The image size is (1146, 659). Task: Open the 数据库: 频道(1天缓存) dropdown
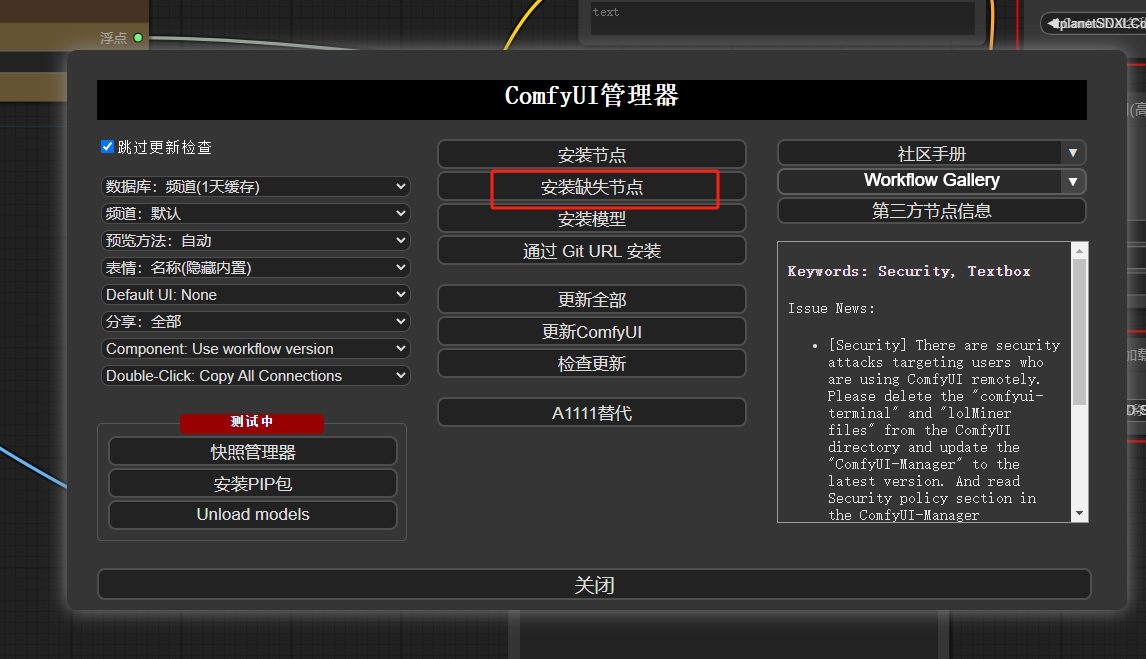click(x=255, y=186)
